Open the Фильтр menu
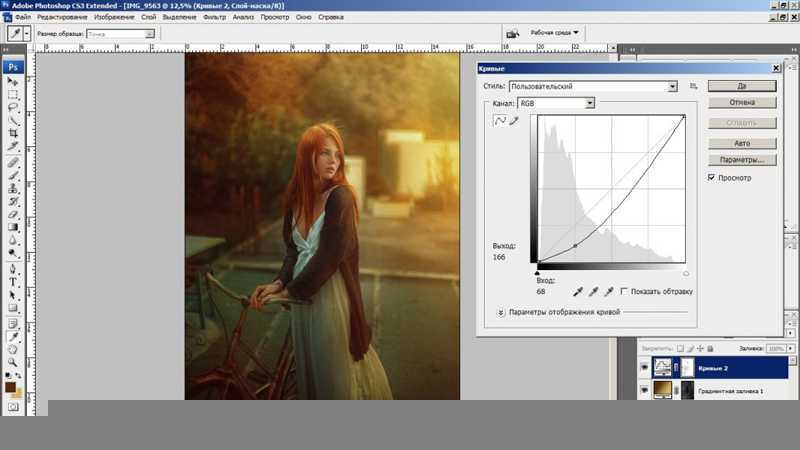The height and width of the screenshot is (450, 800). [x=214, y=17]
